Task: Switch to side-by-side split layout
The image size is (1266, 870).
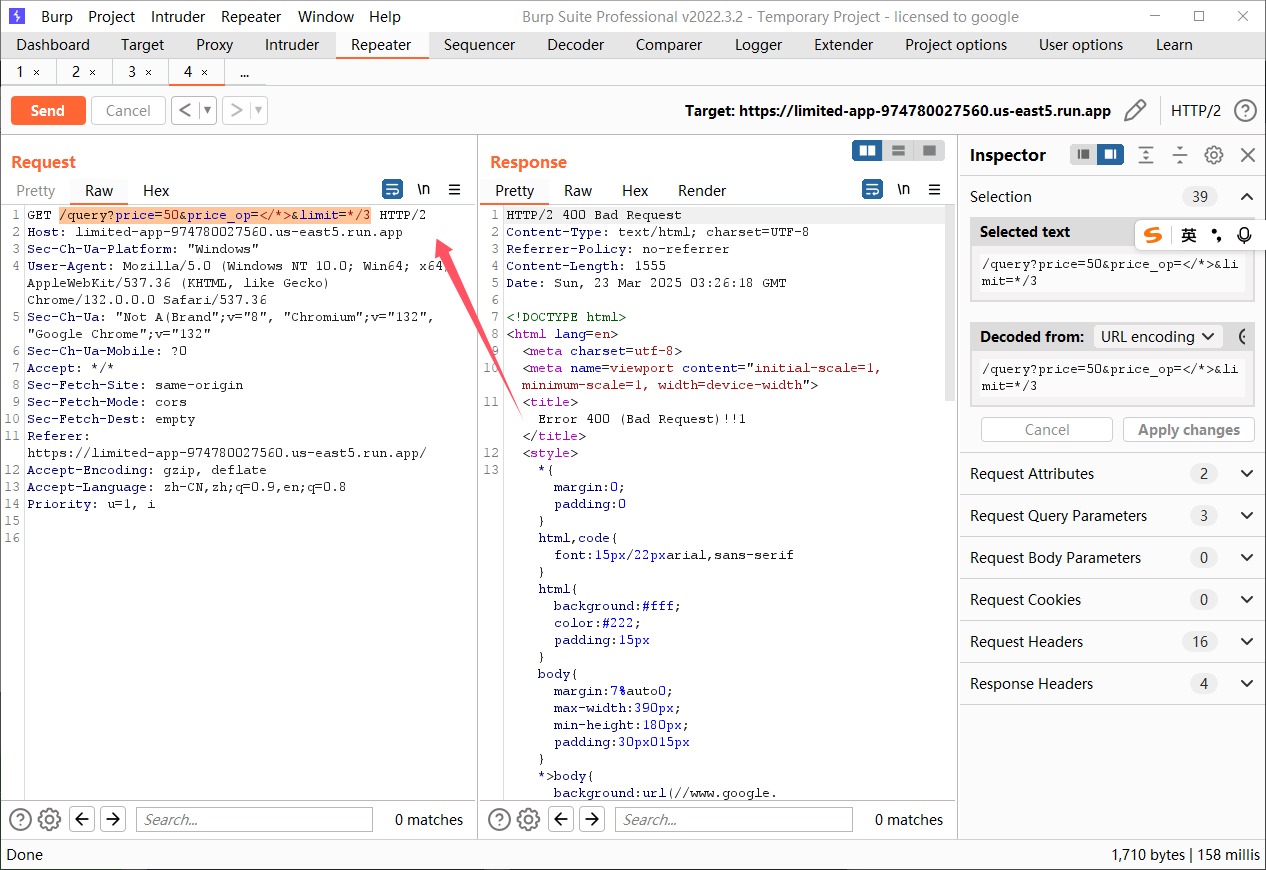Action: (867, 150)
